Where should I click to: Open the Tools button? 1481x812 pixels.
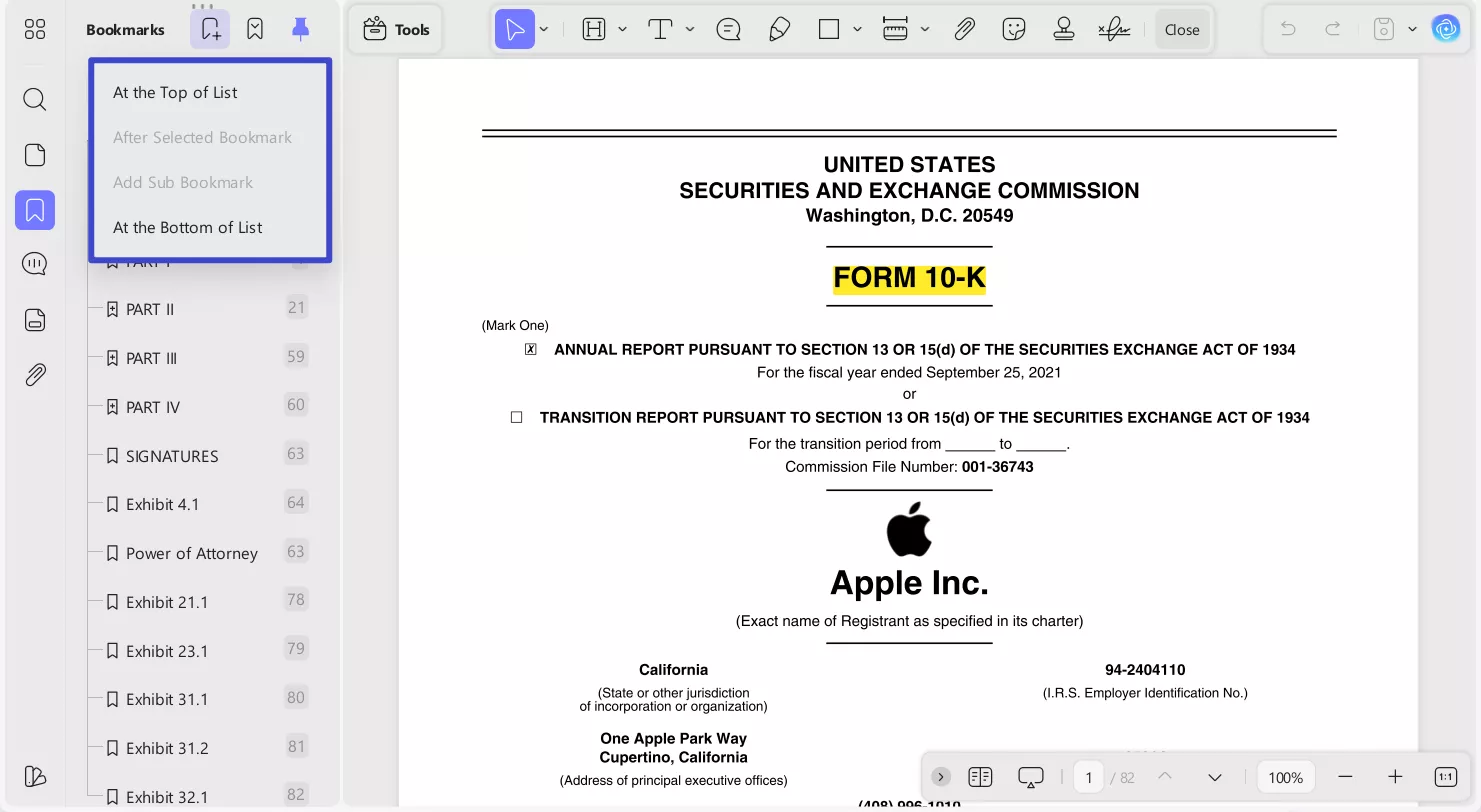pyautogui.click(x=395, y=29)
